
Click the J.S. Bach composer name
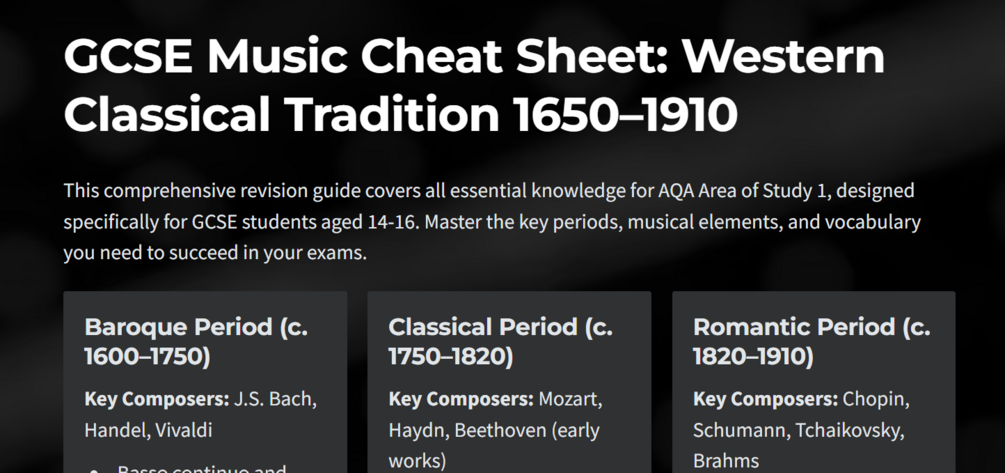click(274, 399)
